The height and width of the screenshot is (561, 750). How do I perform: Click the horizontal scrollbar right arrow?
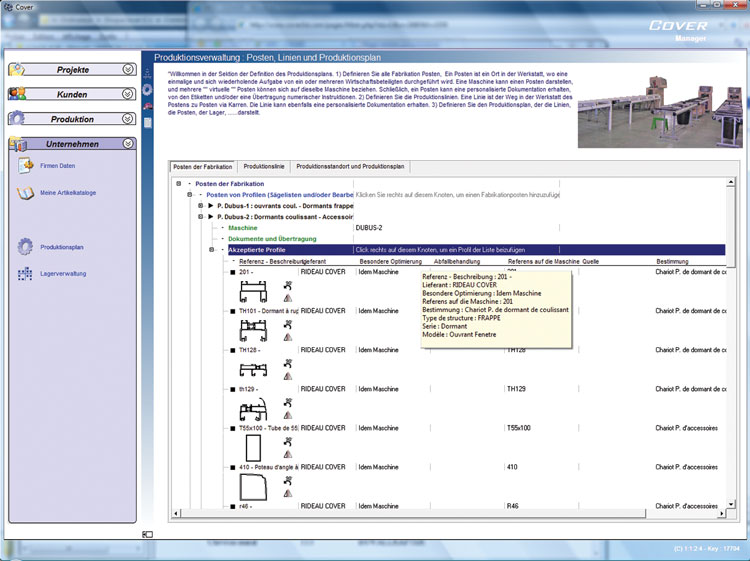(722, 514)
